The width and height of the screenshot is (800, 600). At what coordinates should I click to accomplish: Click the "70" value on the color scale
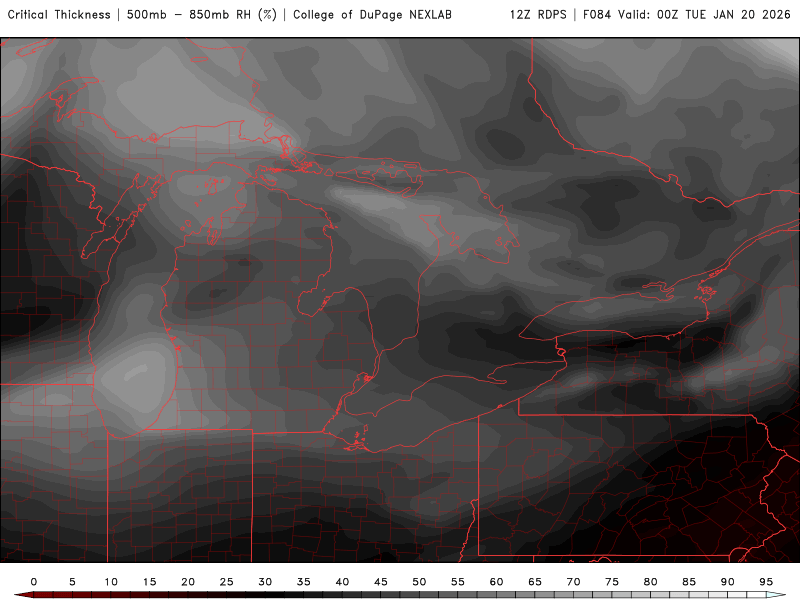pyautogui.click(x=573, y=582)
